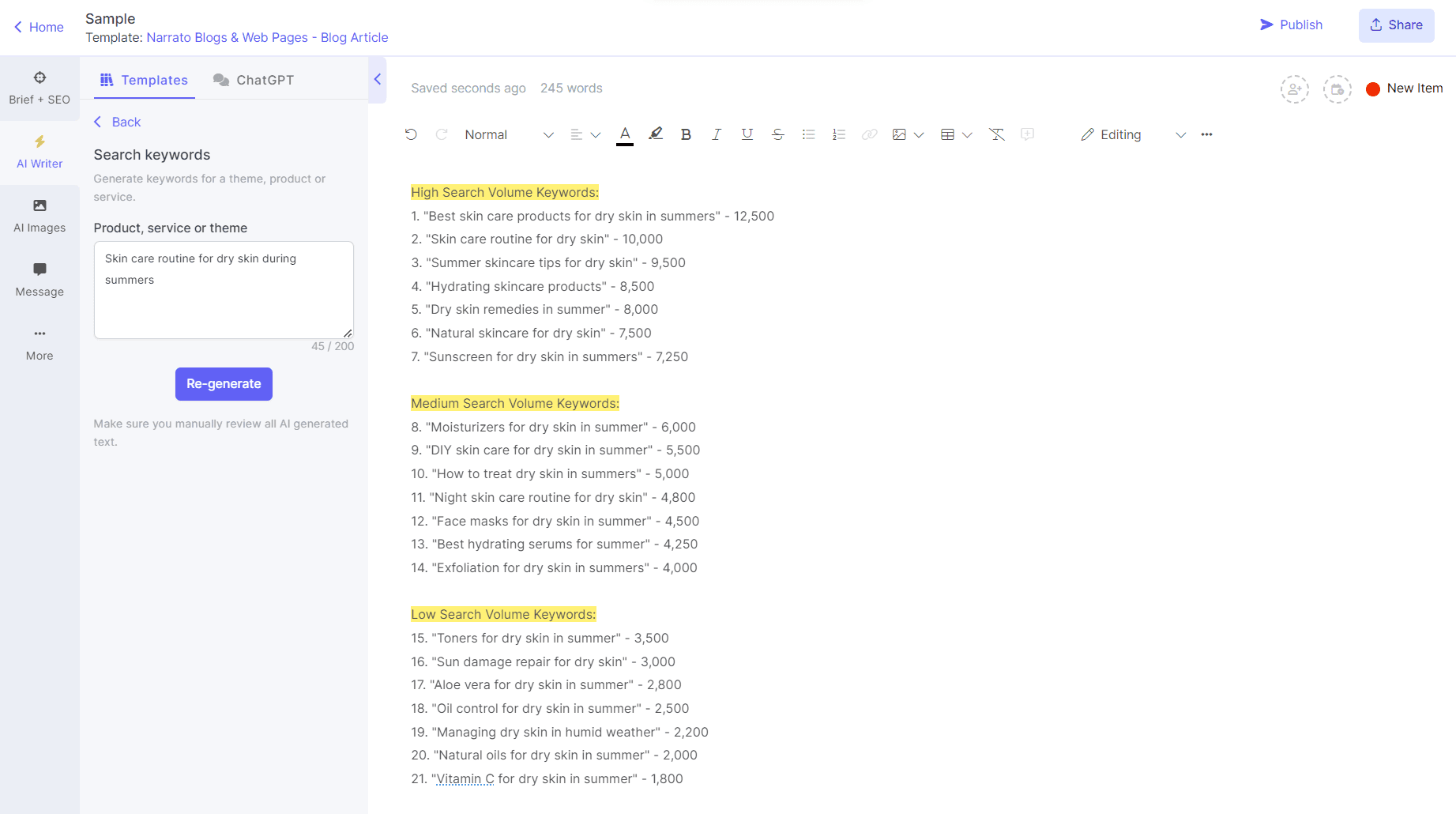Click the insert table icon

point(948,134)
